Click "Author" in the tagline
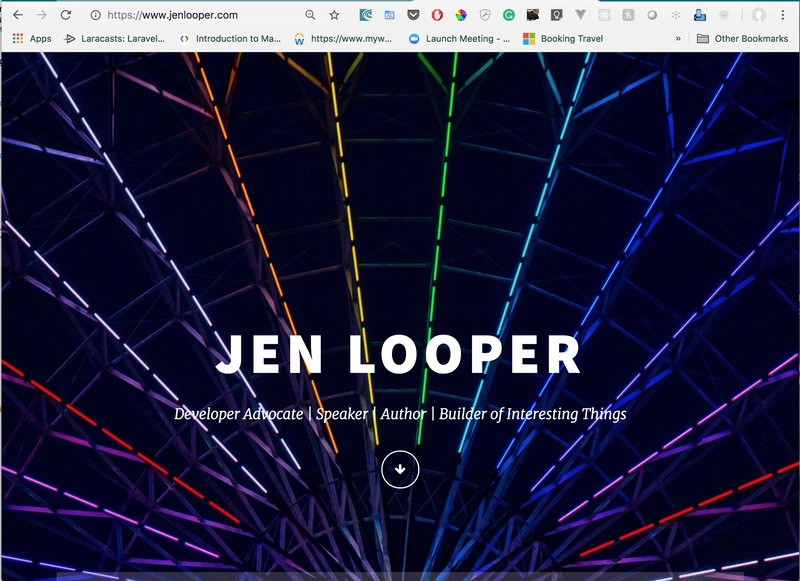Viewport: 800px width, 581px height. pyautogui.click(x=403, y=414)
